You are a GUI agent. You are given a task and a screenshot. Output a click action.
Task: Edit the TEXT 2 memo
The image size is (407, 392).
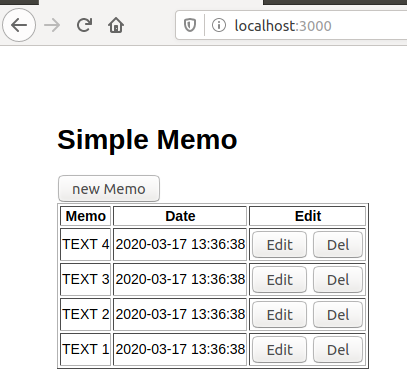coord(279,315)
